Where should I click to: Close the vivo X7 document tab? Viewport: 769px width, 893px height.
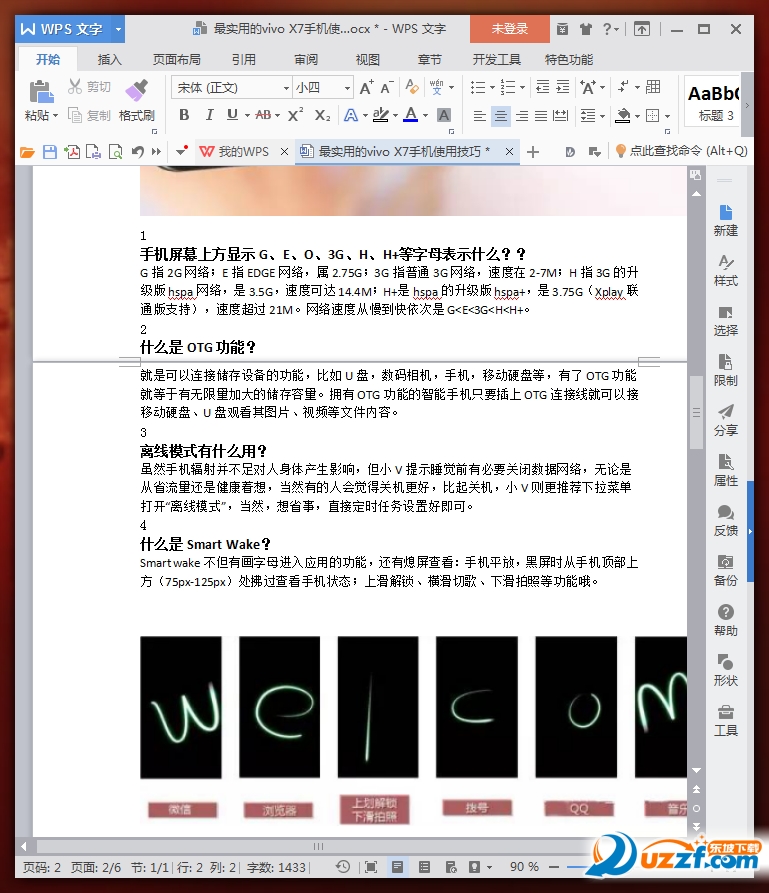click(x=509, y=151)
